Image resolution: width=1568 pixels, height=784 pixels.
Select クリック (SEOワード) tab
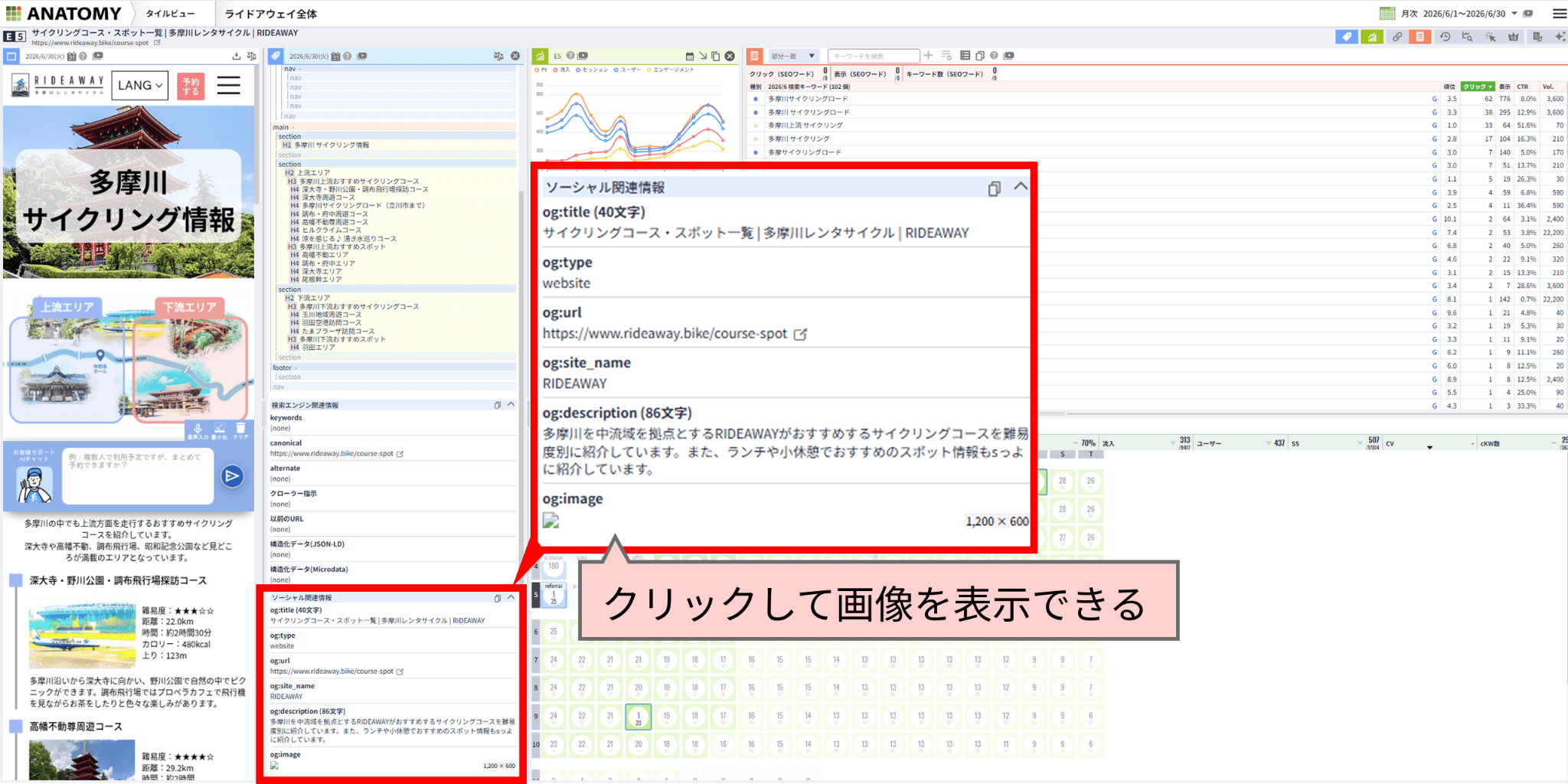(x=788, y=74)
